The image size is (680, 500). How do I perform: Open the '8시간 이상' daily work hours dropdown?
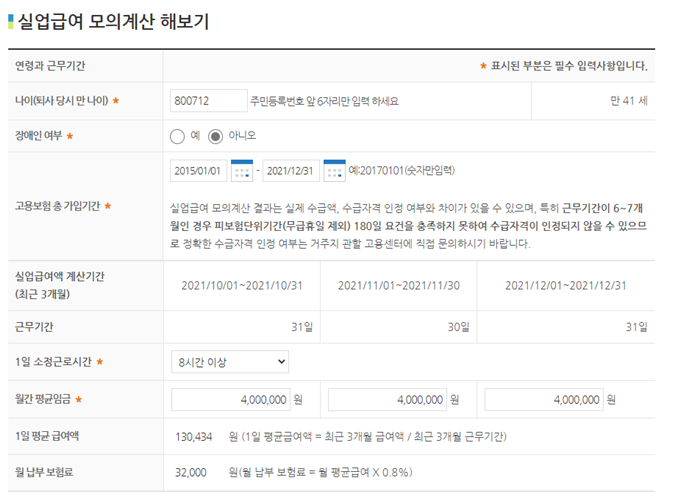tap(230, 362)
